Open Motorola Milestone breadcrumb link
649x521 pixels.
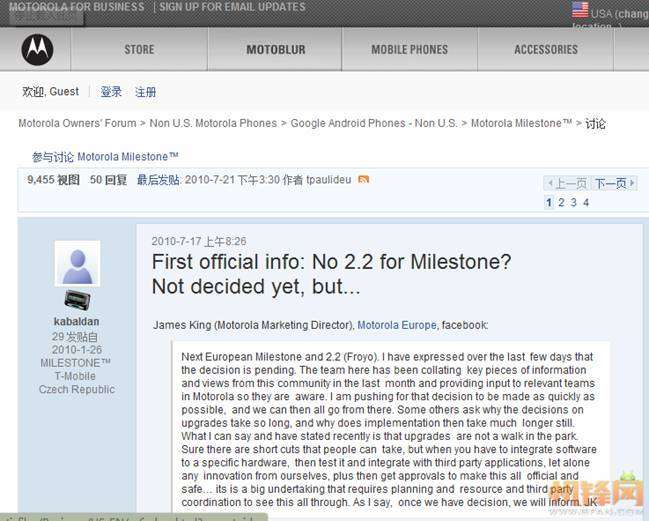[522, 123]
